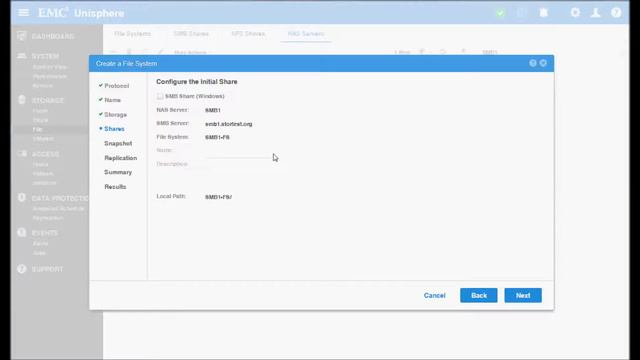Open the More Actions dropdown behind dialog
Viewport: 640px width, 360px height.
(x=192, y=52)
